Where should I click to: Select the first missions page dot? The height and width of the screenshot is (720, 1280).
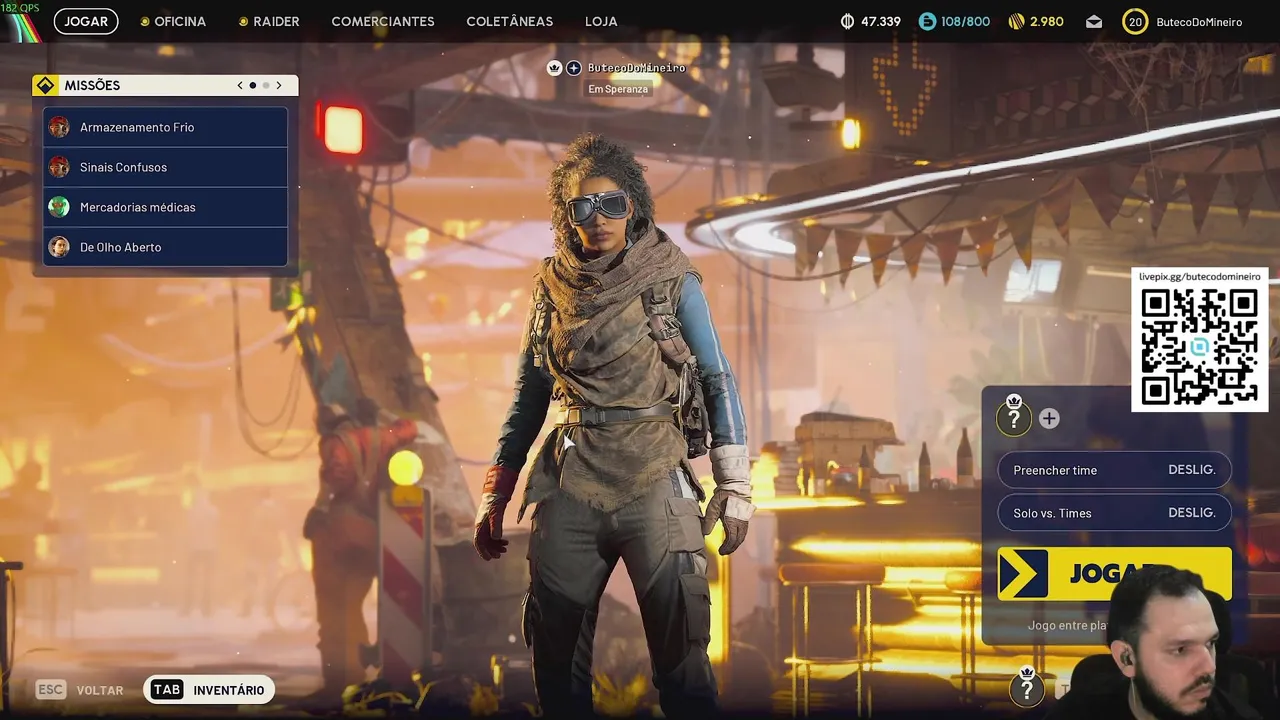(253, 85)
